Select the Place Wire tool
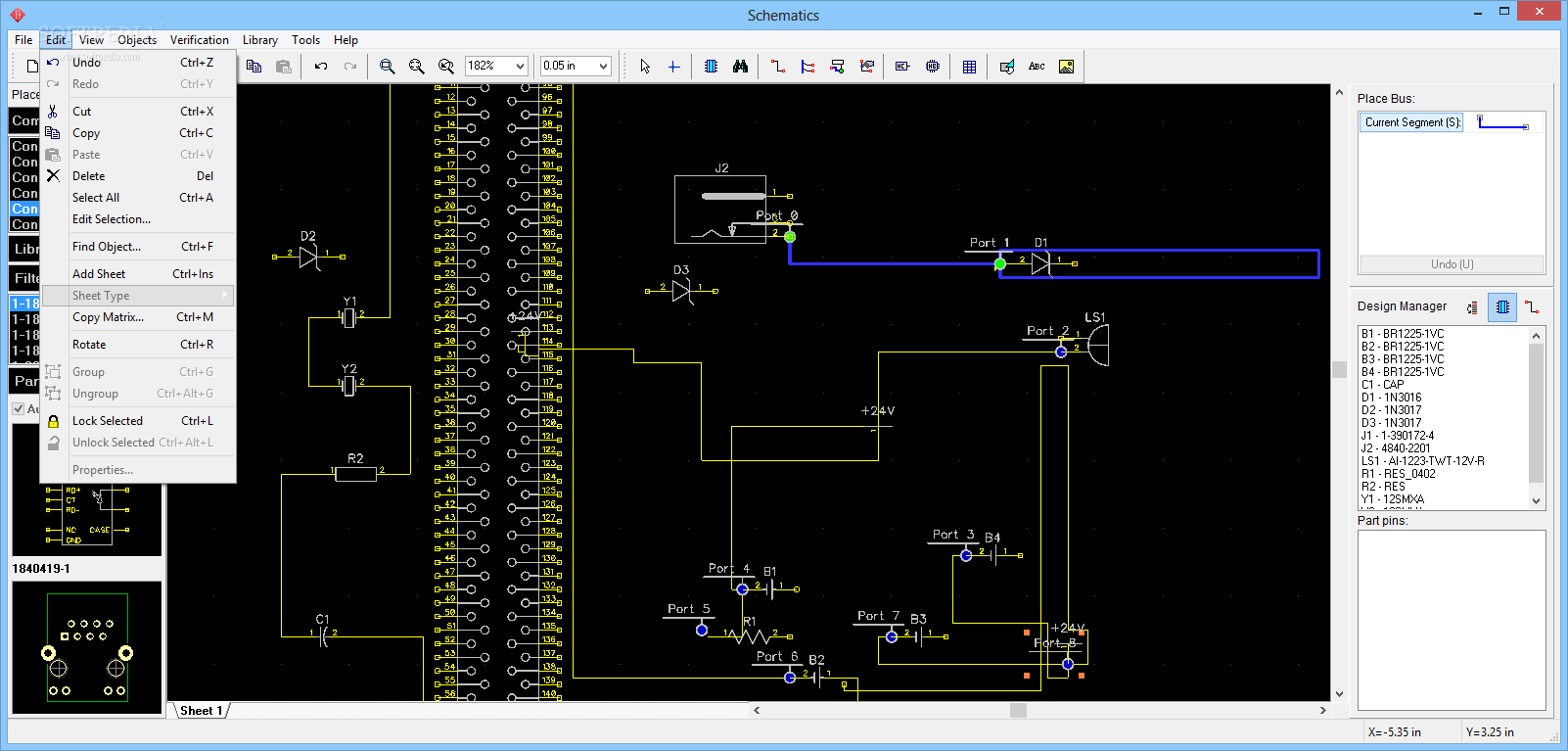 [778, 67]
